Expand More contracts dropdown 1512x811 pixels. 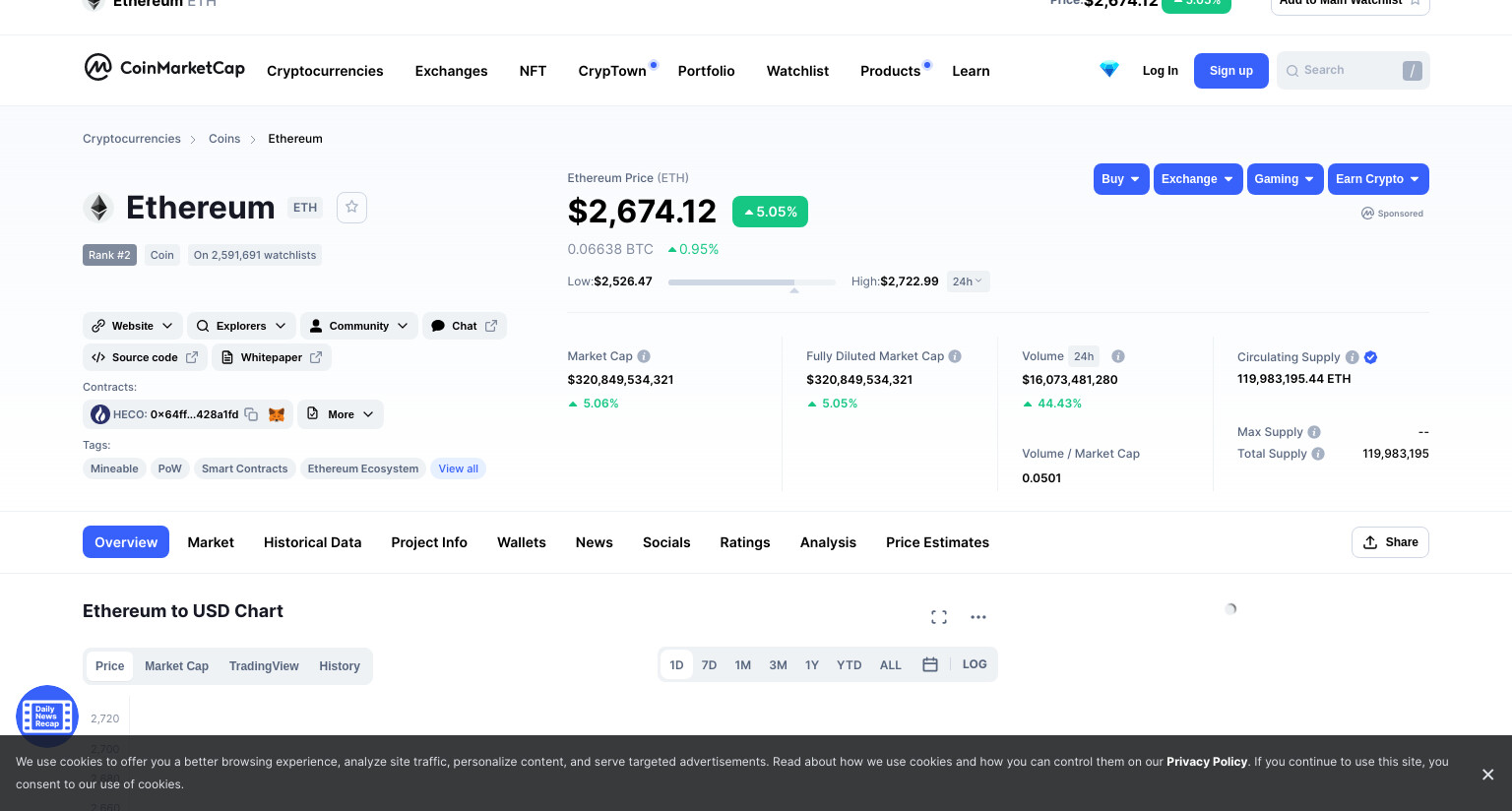point(341,414)
